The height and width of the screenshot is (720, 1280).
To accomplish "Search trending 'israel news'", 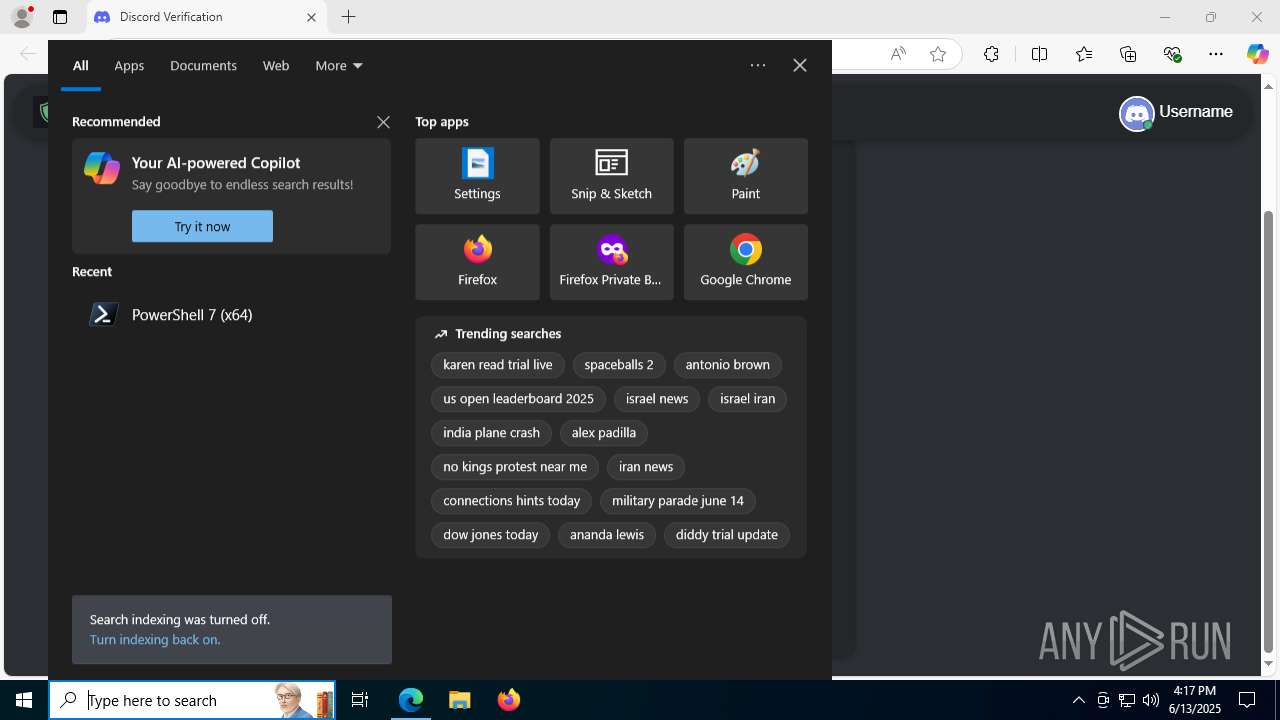I will pos(657,399).
